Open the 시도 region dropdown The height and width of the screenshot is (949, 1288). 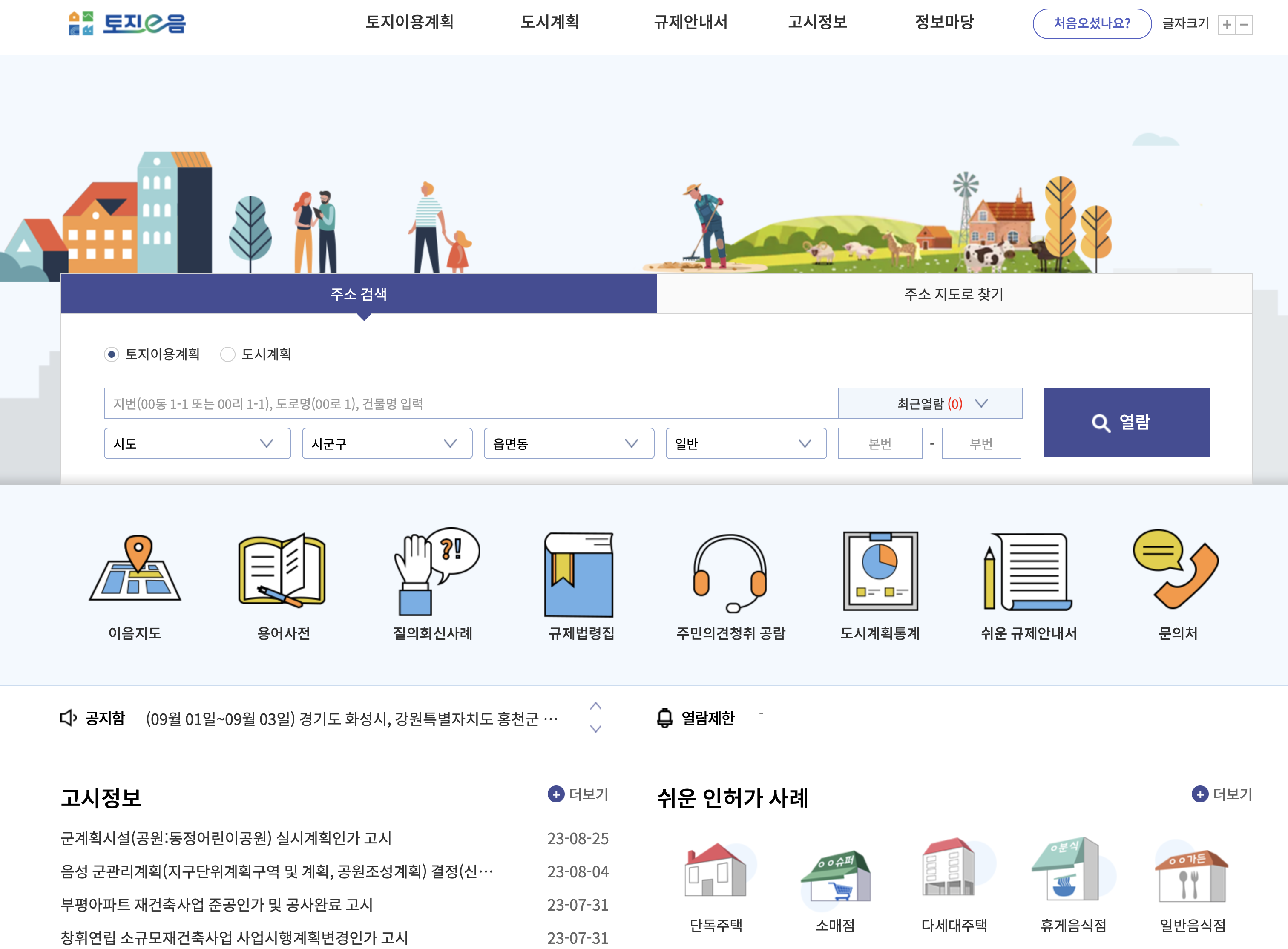(x=197, y=443)
